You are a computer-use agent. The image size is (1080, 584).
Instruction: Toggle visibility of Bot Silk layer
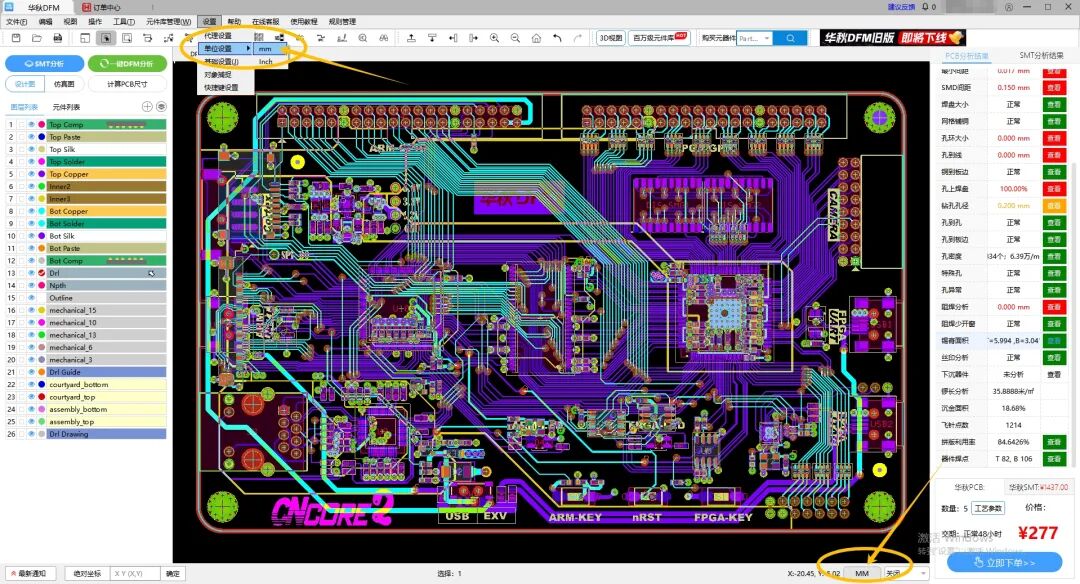[31, 236]
